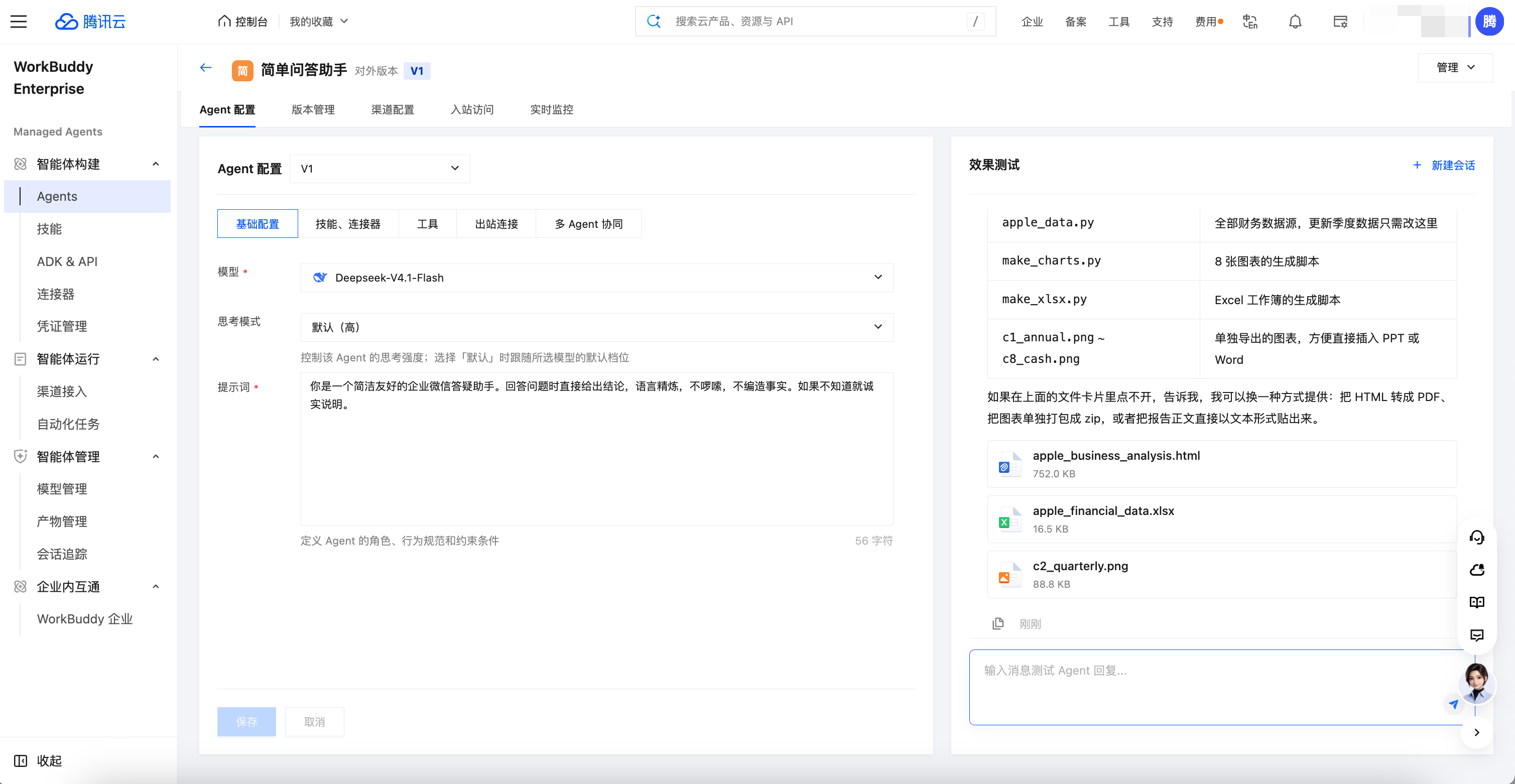This screenshot has height=784, width=1515.
Task: Click the 新建会话 link
Action: (x=1444, y=165)
